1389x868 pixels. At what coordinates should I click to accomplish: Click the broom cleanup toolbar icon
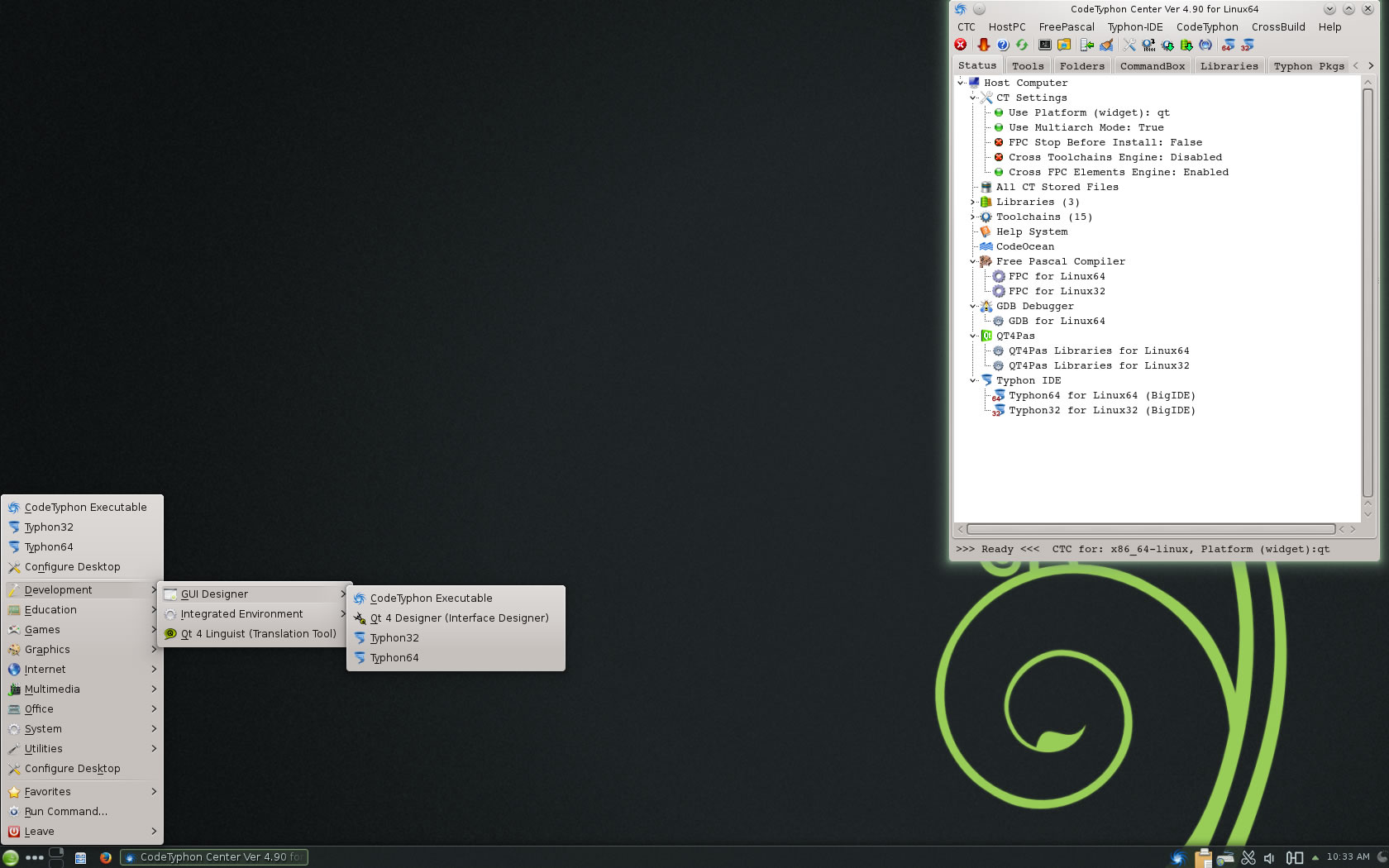pyautogui.click(x=1106, y=45)
